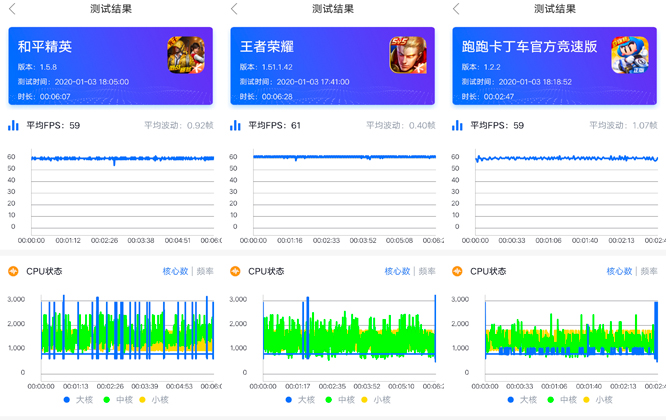Toggle 大核 legend in 王者荣耀 CPU chart
The height and width of the screenshot is (420, 670).
click(x=300, y=400)
